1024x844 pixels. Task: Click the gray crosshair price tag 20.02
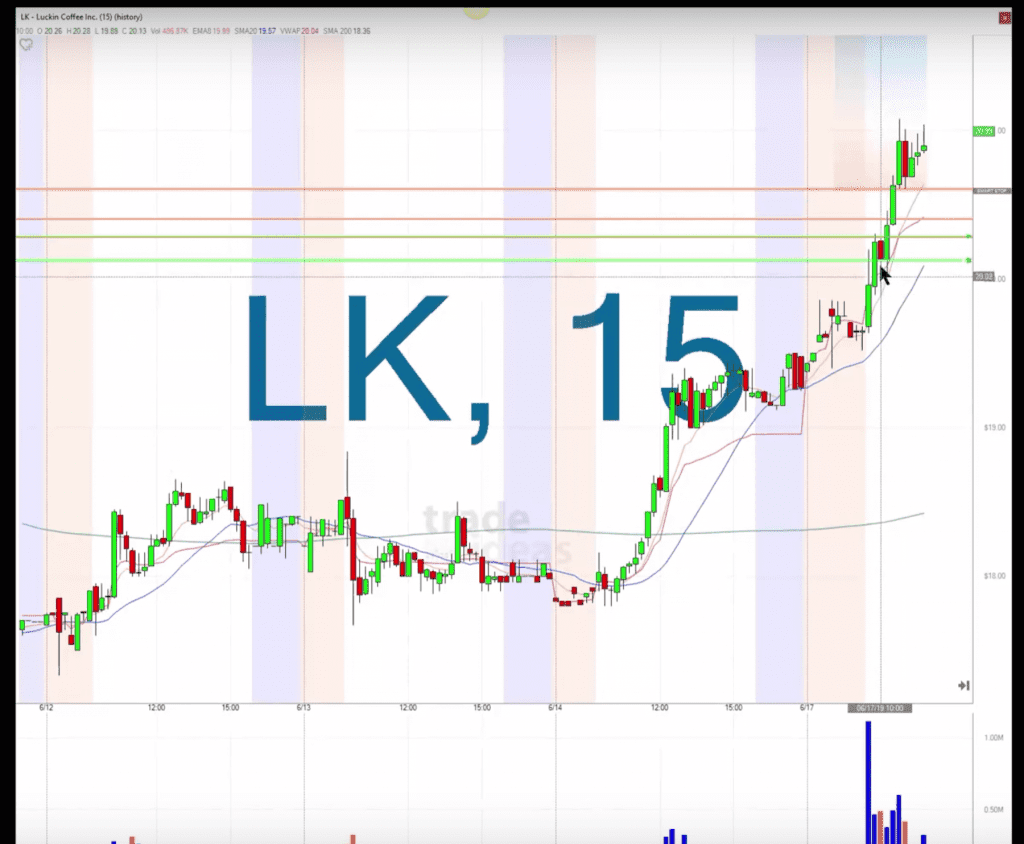pyautogui.click(x=984, y=277)
